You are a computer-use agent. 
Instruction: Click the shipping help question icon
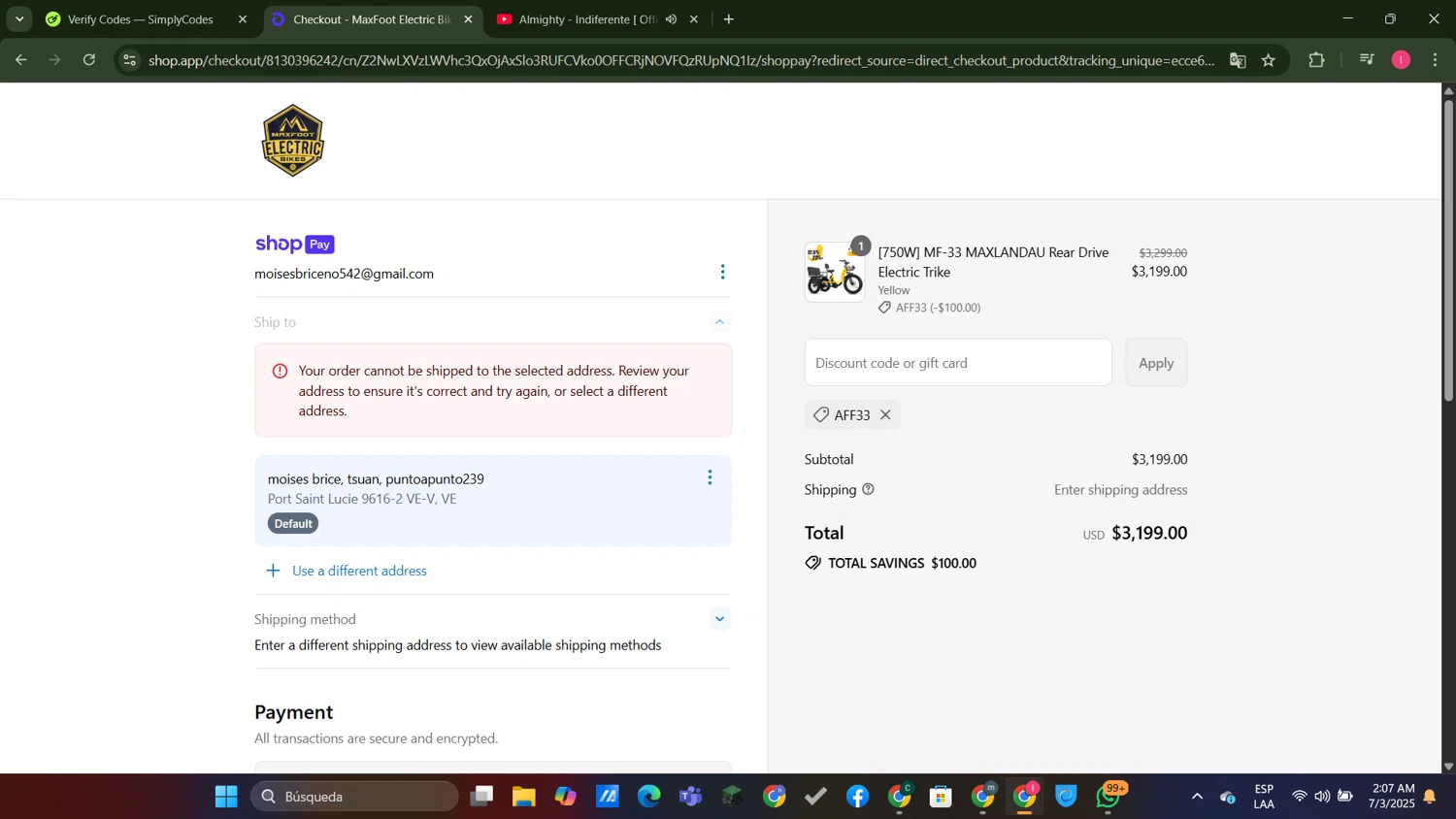click(868, 490)
